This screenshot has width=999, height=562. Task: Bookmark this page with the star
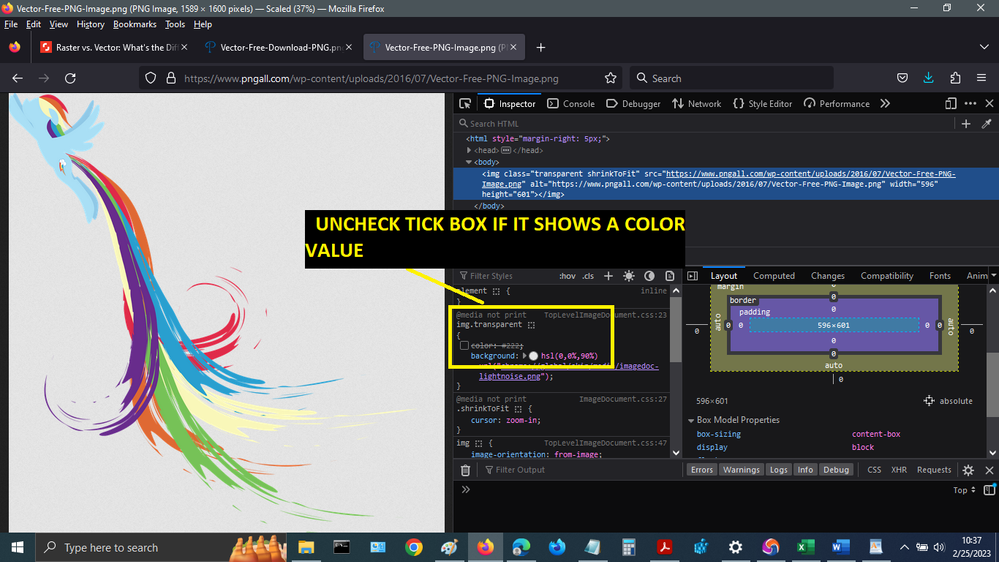(610, 78)
